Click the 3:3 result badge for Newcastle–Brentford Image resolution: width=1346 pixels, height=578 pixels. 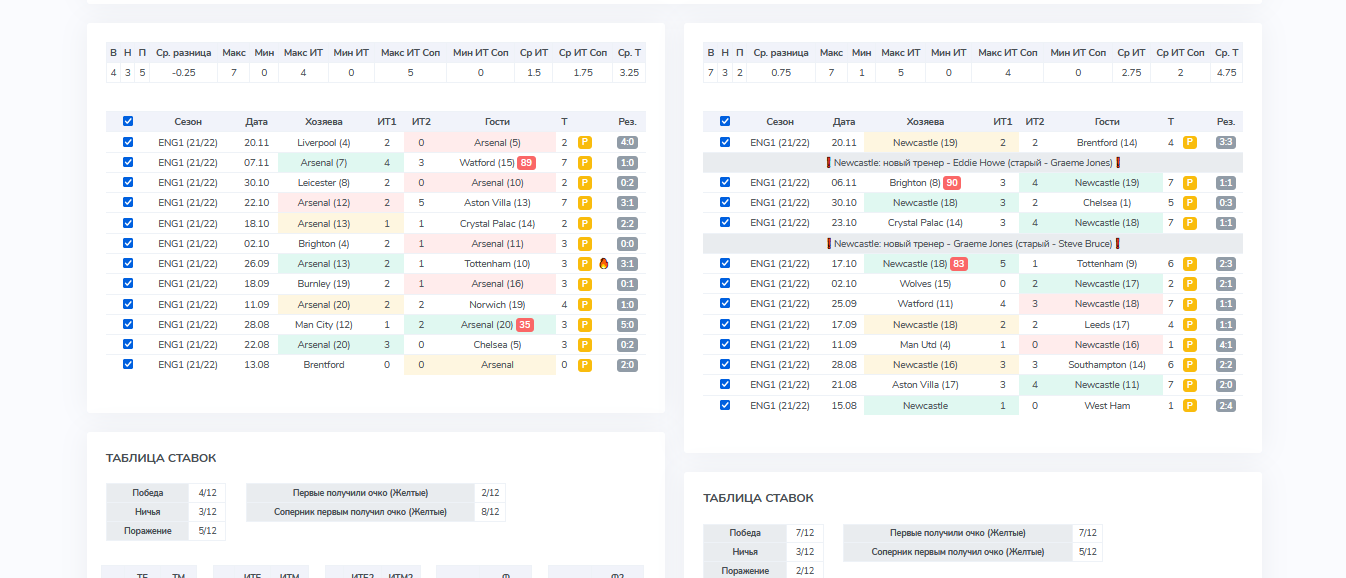pyautogui.click(x=1225, y=143)
